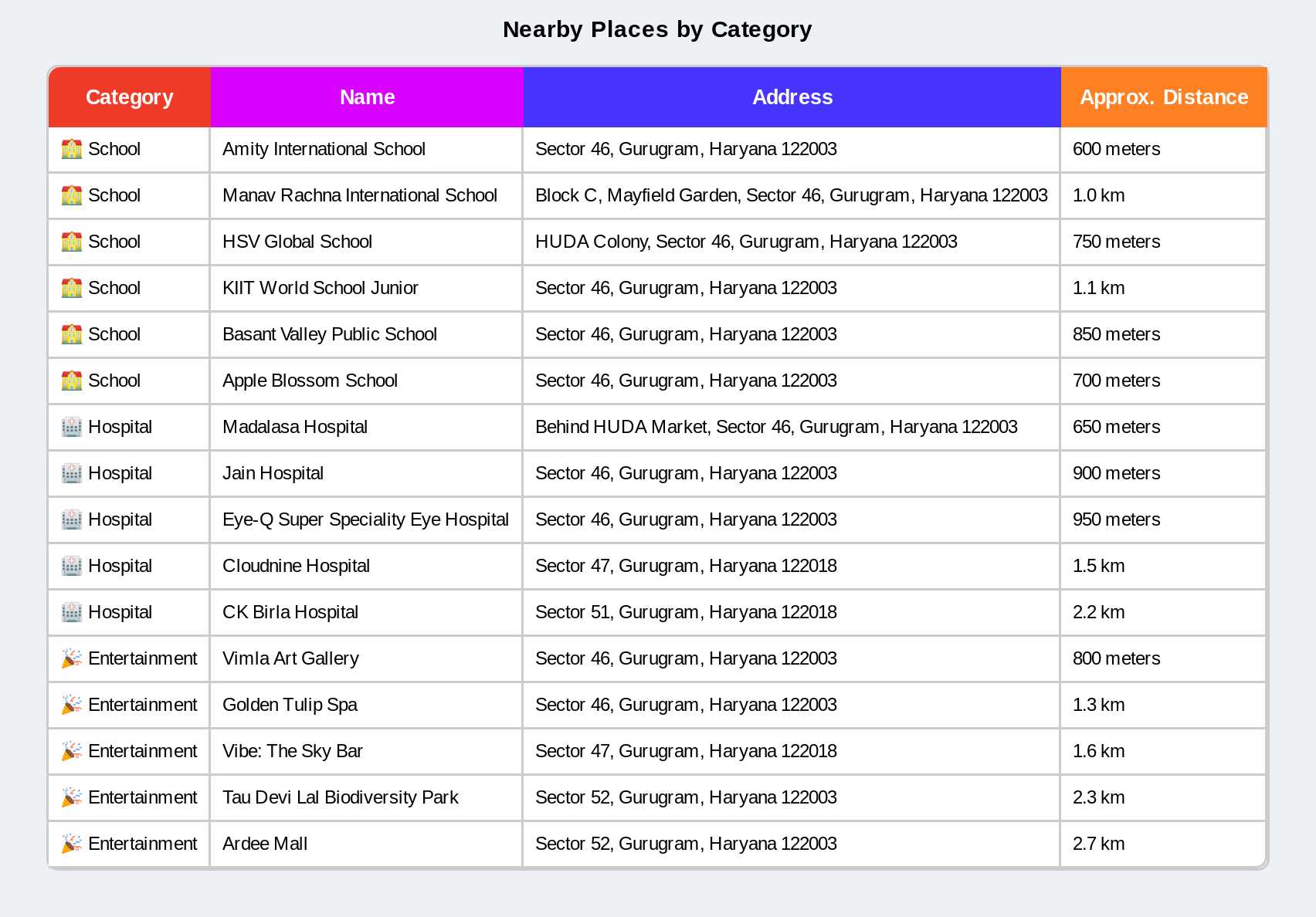Screen dimensions: 1316x917
Task: Select the Name column header
Action: point(367,97)
